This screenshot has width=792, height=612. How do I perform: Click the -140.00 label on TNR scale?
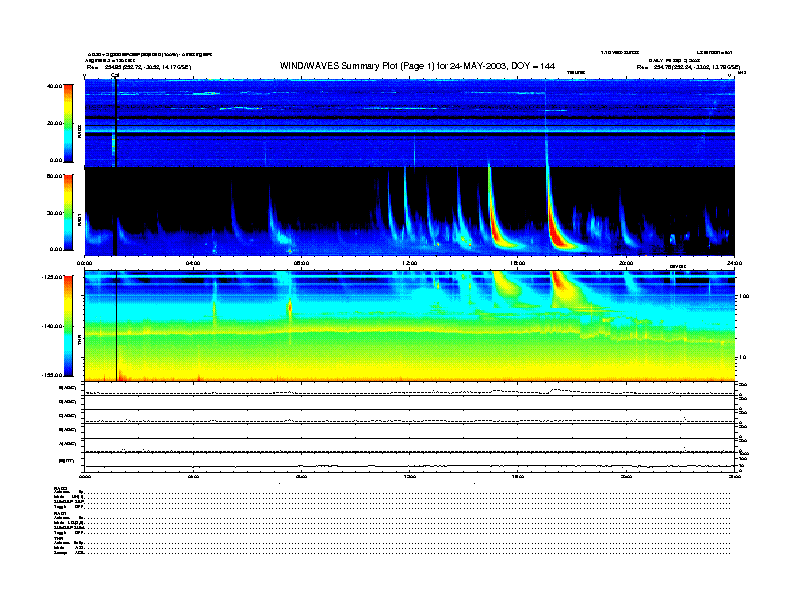tap(52, 326)
